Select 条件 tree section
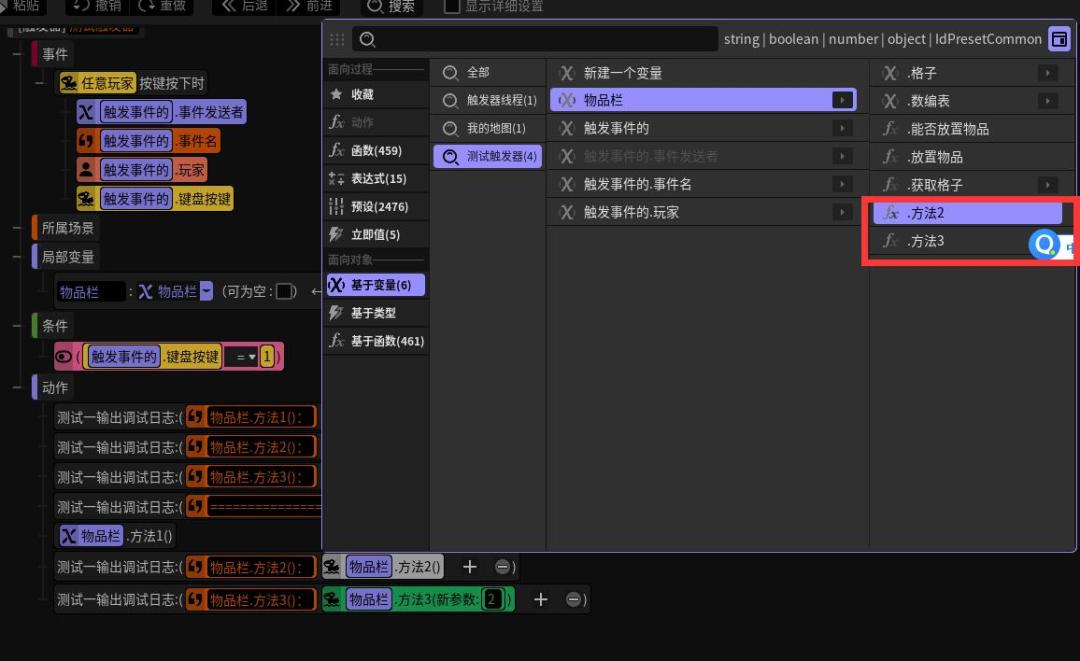This screenshot has width=1080, height=661. (x=53, y=326)
